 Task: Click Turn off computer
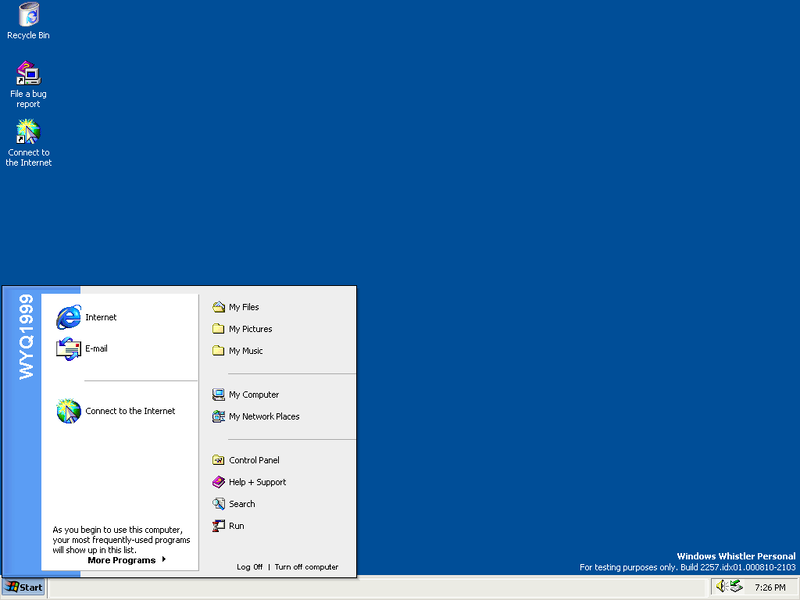tap(306, 566)
